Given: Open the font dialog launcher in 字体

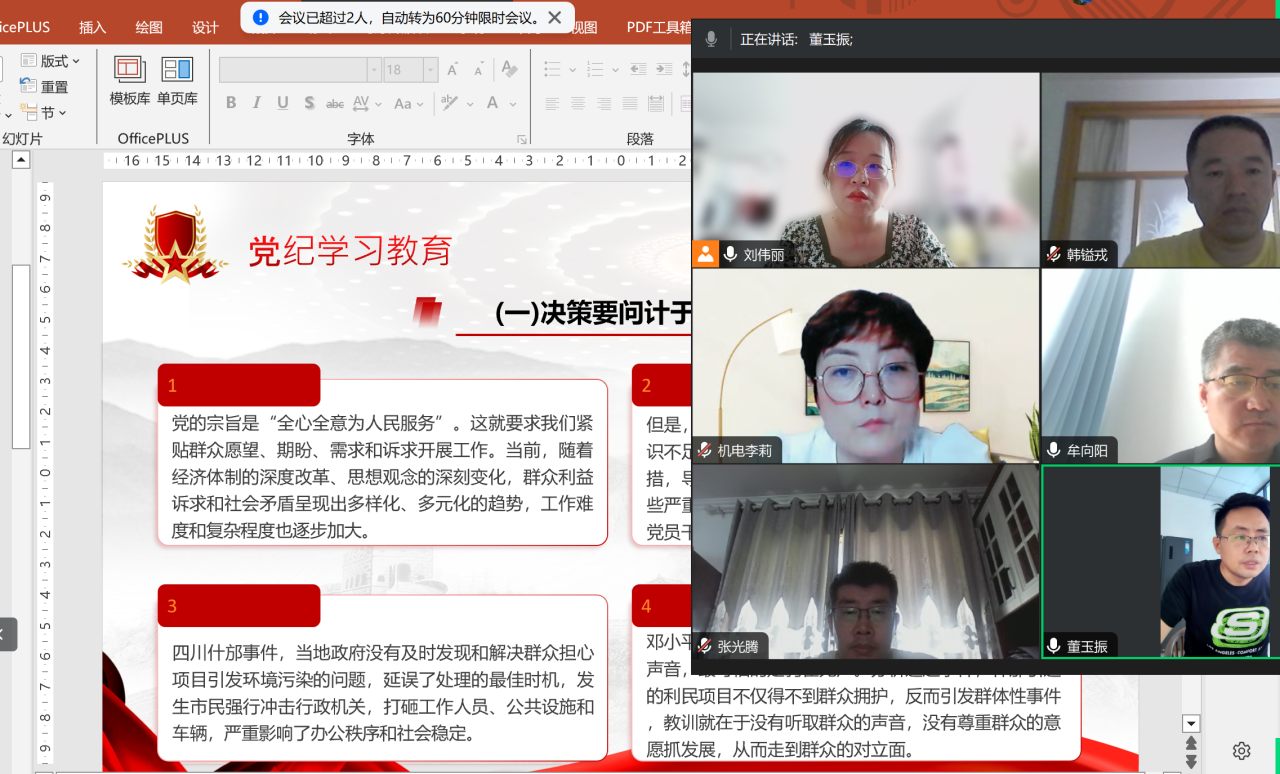Looking at the screenshot, I should tap(521, 139).
